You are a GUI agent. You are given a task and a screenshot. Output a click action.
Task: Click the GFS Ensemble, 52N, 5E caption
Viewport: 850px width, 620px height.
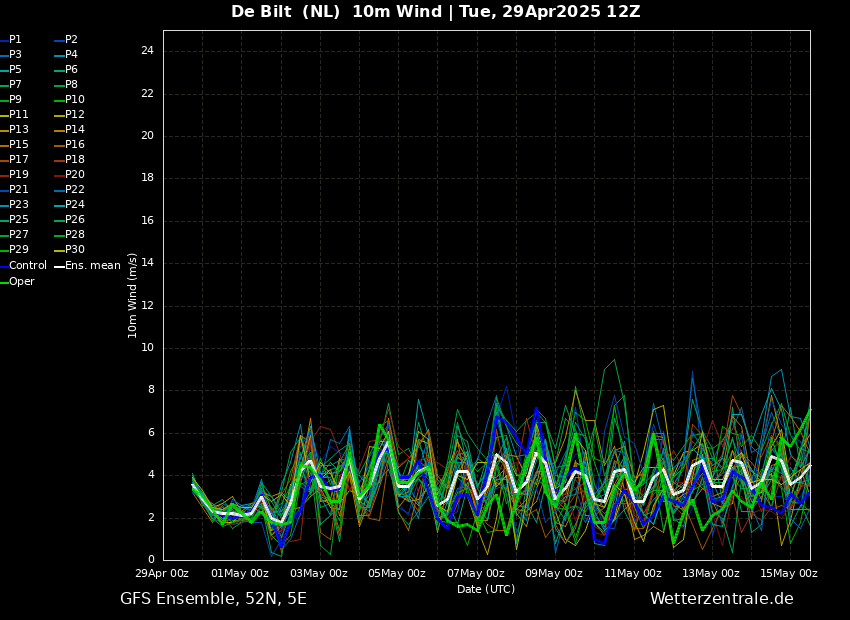pyautogui.click(x=213, y=599)
